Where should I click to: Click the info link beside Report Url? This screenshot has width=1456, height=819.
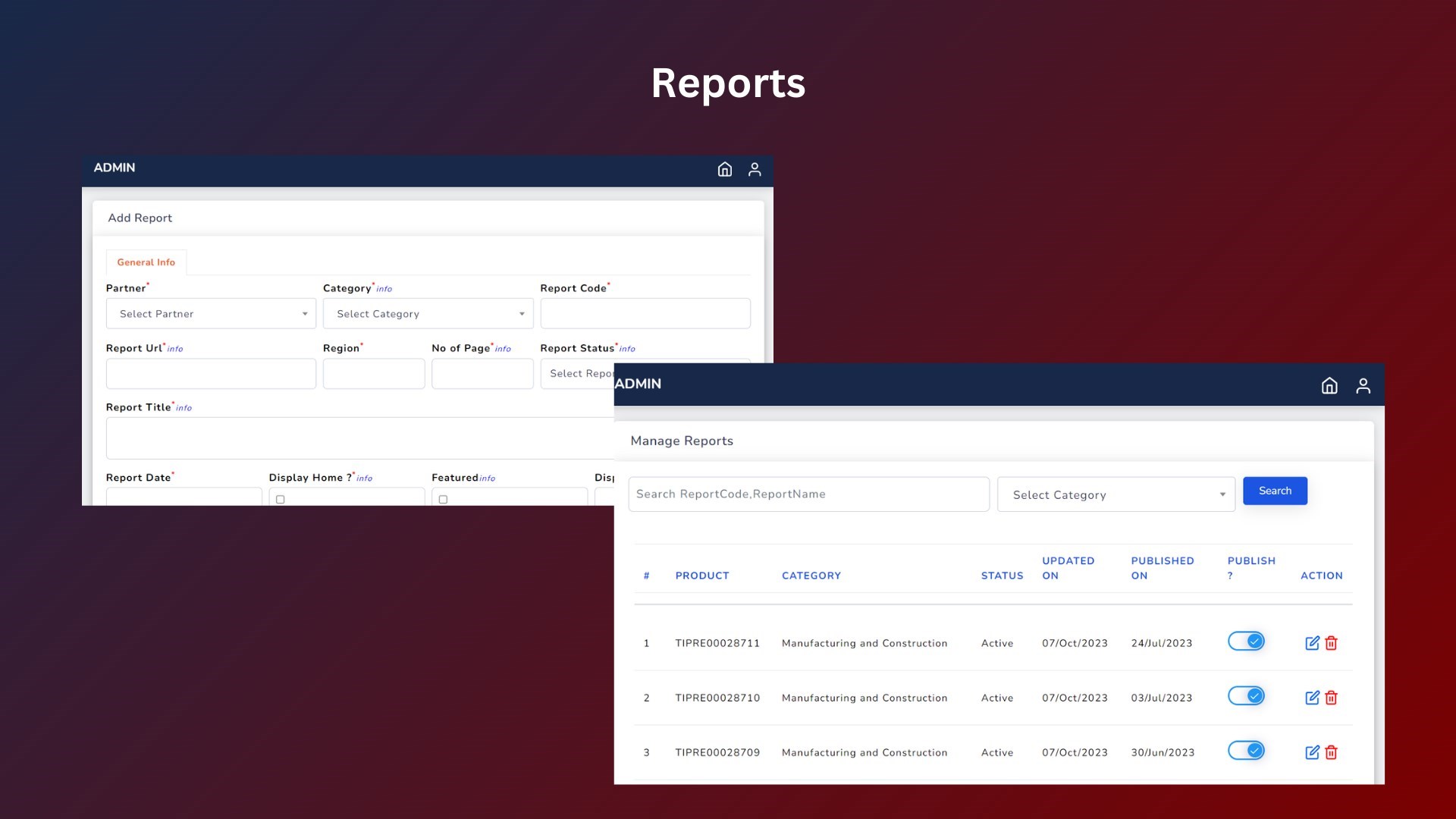pyautogui.click(x=174, y=348)
